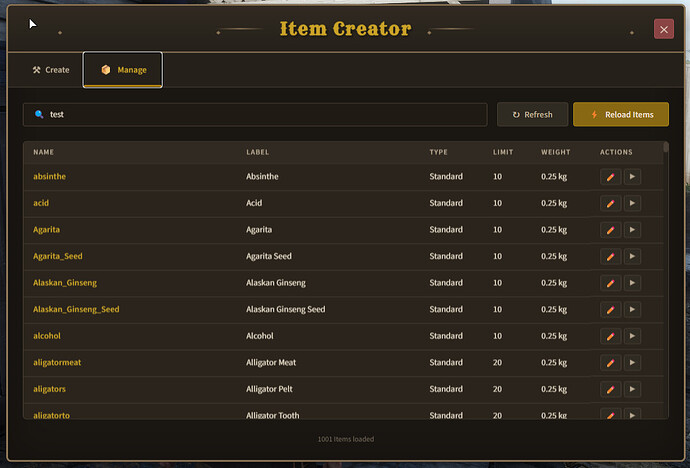The height and width of the screenshot is (468, 690).
Task: Edit the alcohol item with pencil
Action: pyautogui.click(x=610, y=336)
